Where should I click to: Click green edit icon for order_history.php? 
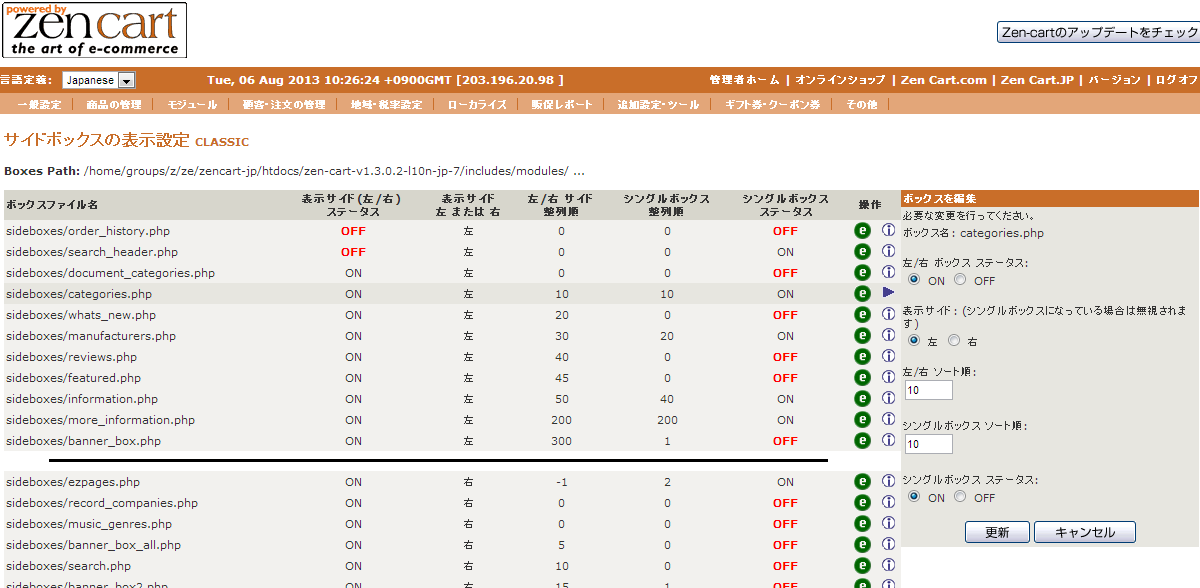862,231
